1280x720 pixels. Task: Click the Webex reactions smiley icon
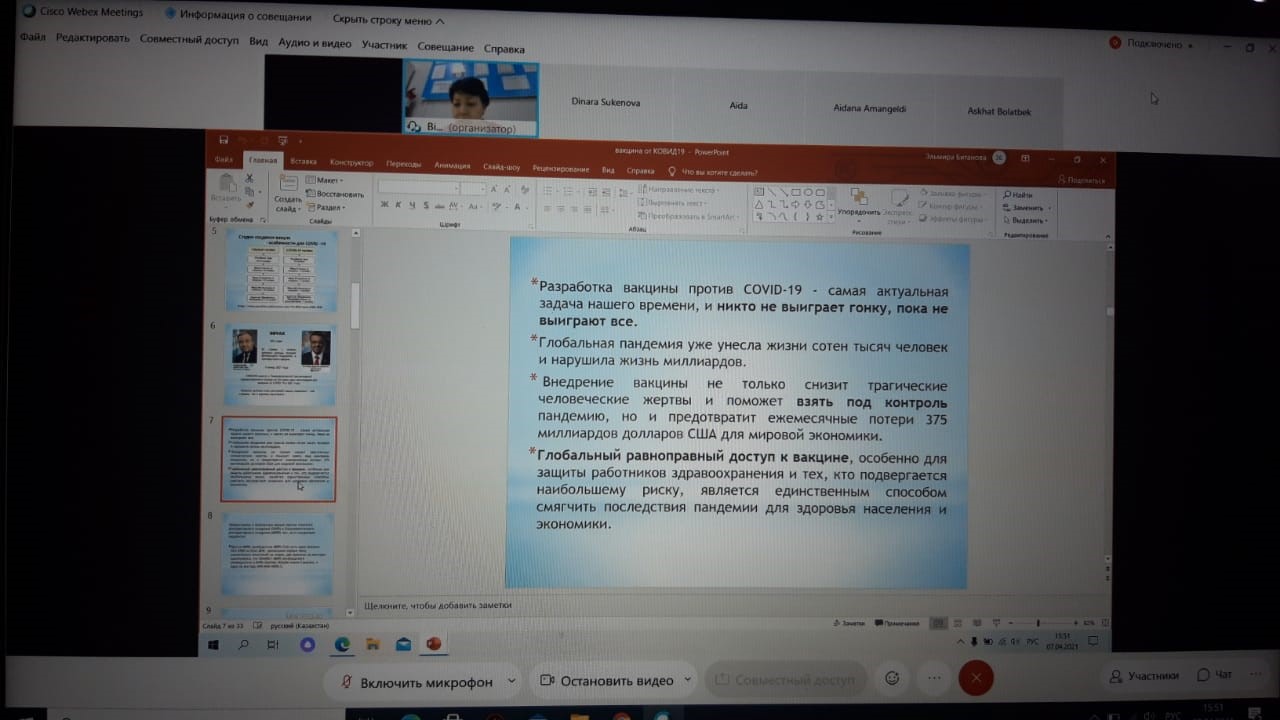pyautogui.click(x=892, y=679)
